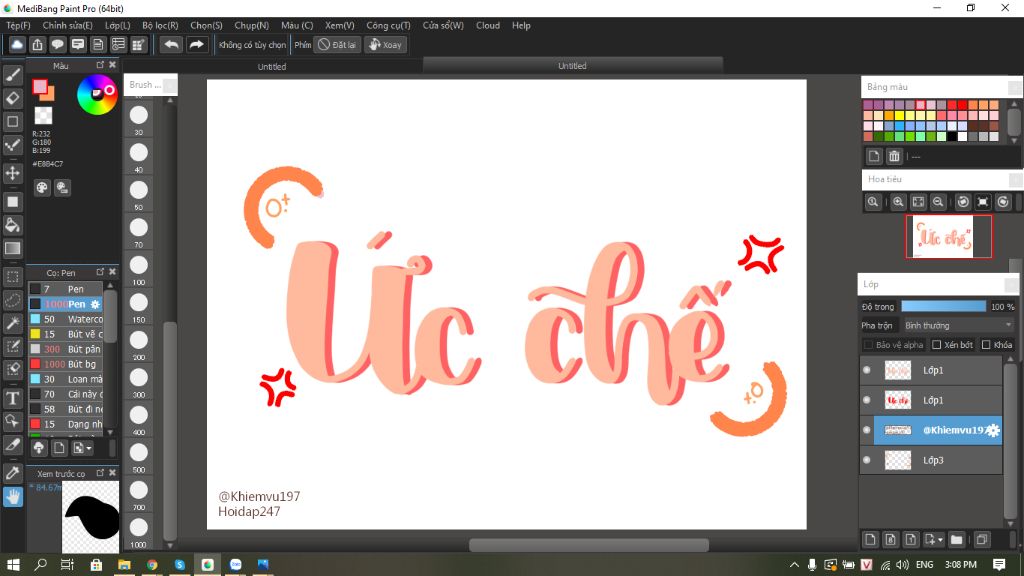The height and width of the screenshot is (576, 1024).
Task: Select the Magic Wand tool
Action: [x=12, y=323]
